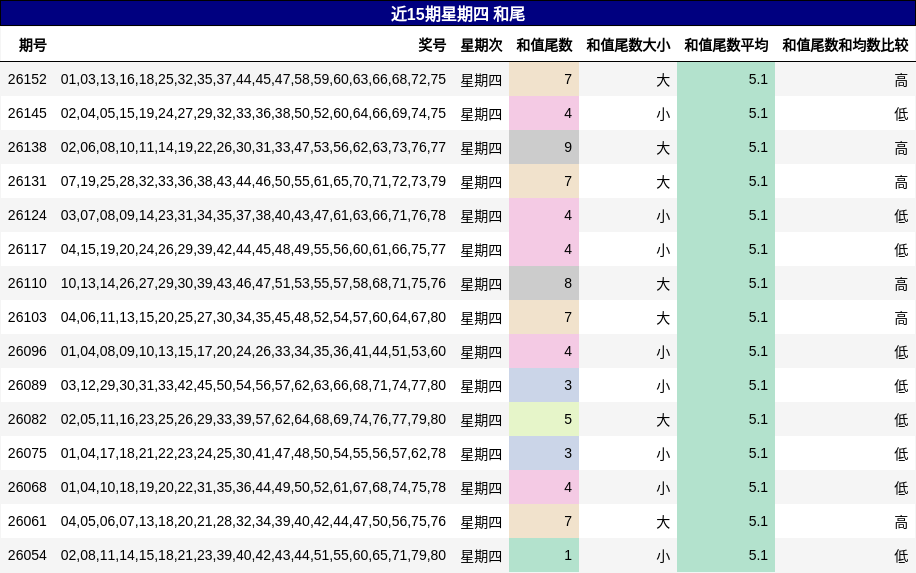Click the 奖号 column header
This screenshot has height=573, width=916.
click(432, 45)
